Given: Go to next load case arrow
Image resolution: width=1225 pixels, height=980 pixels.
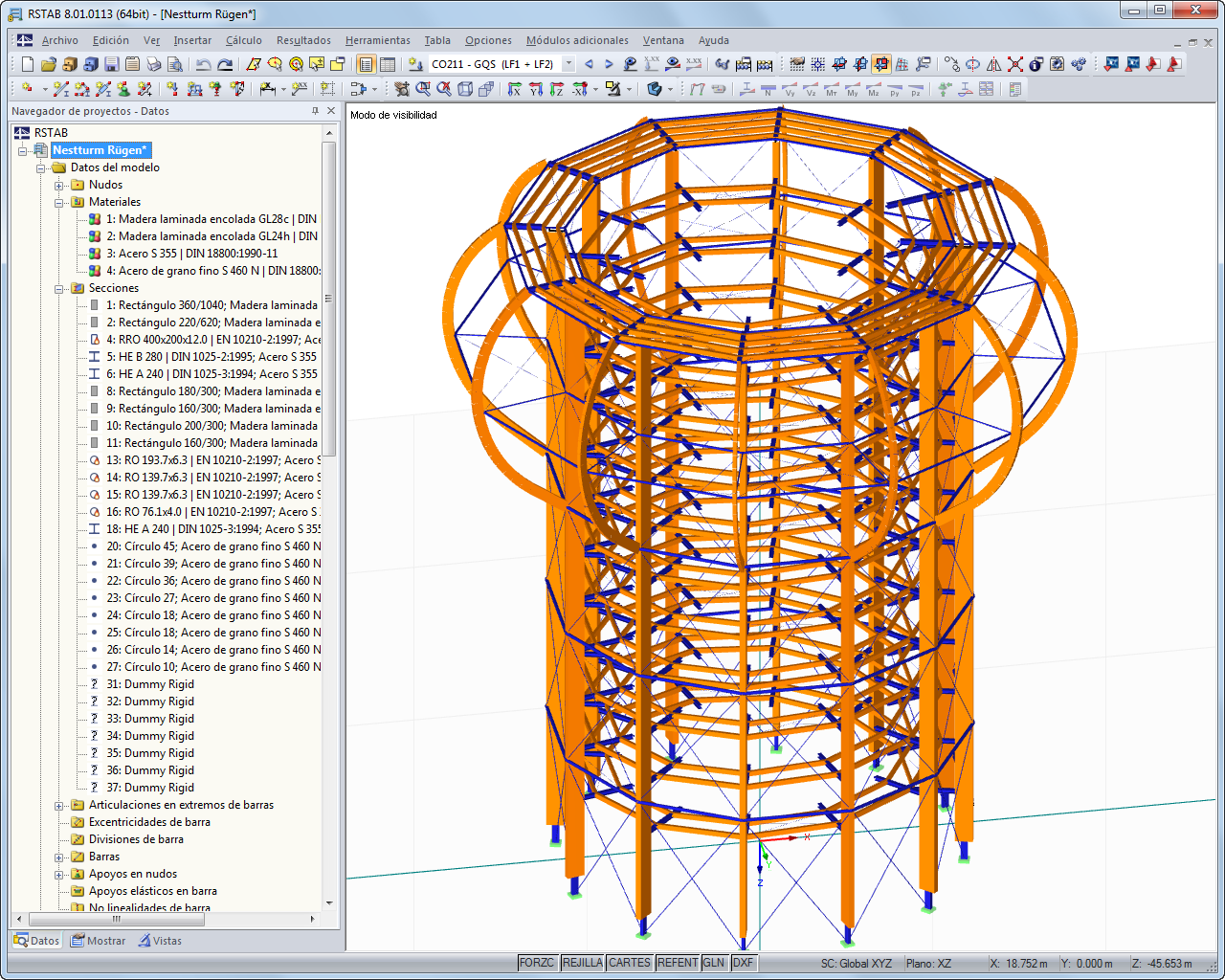Looking at the screenshot, I should 609,64.
